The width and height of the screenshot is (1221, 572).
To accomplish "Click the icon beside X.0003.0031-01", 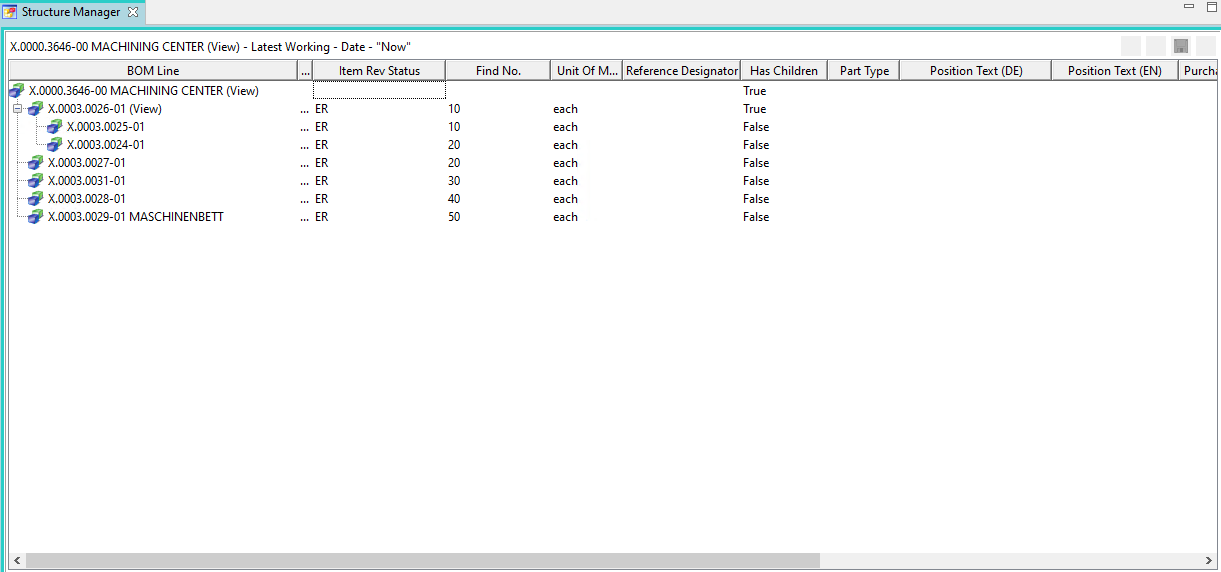I will (36, 181).
